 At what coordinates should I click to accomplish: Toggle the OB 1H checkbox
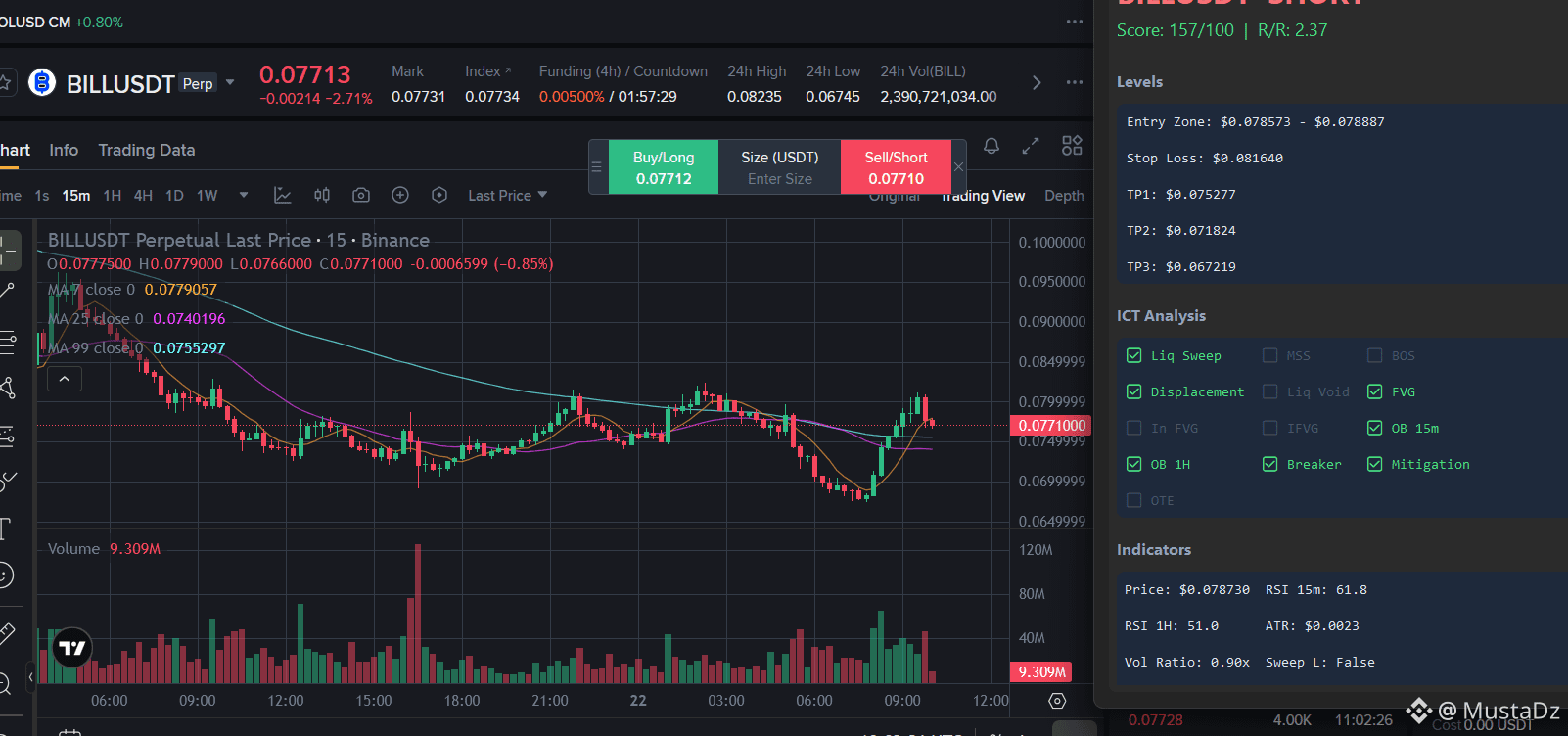(1134, 464)
